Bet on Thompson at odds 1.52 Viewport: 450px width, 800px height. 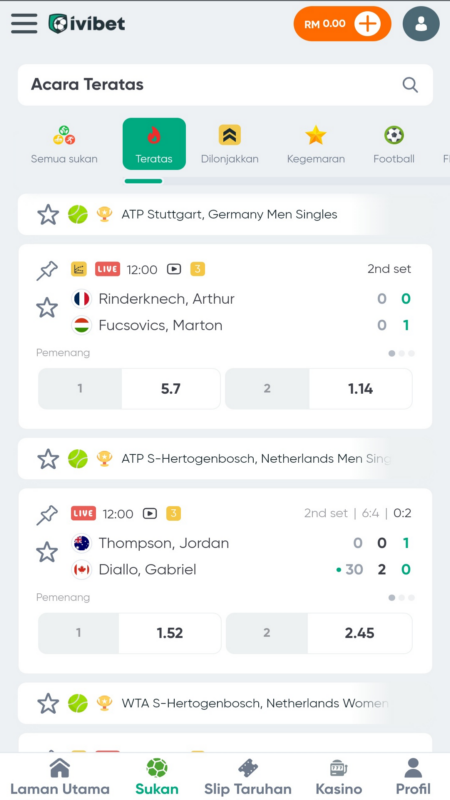130,633
